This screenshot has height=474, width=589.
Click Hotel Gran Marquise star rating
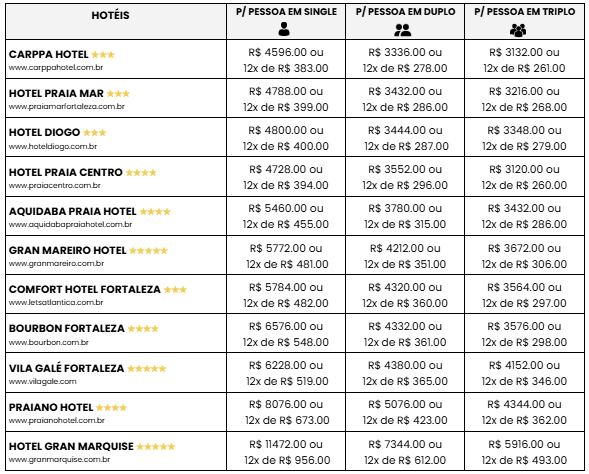click(156, 447)
